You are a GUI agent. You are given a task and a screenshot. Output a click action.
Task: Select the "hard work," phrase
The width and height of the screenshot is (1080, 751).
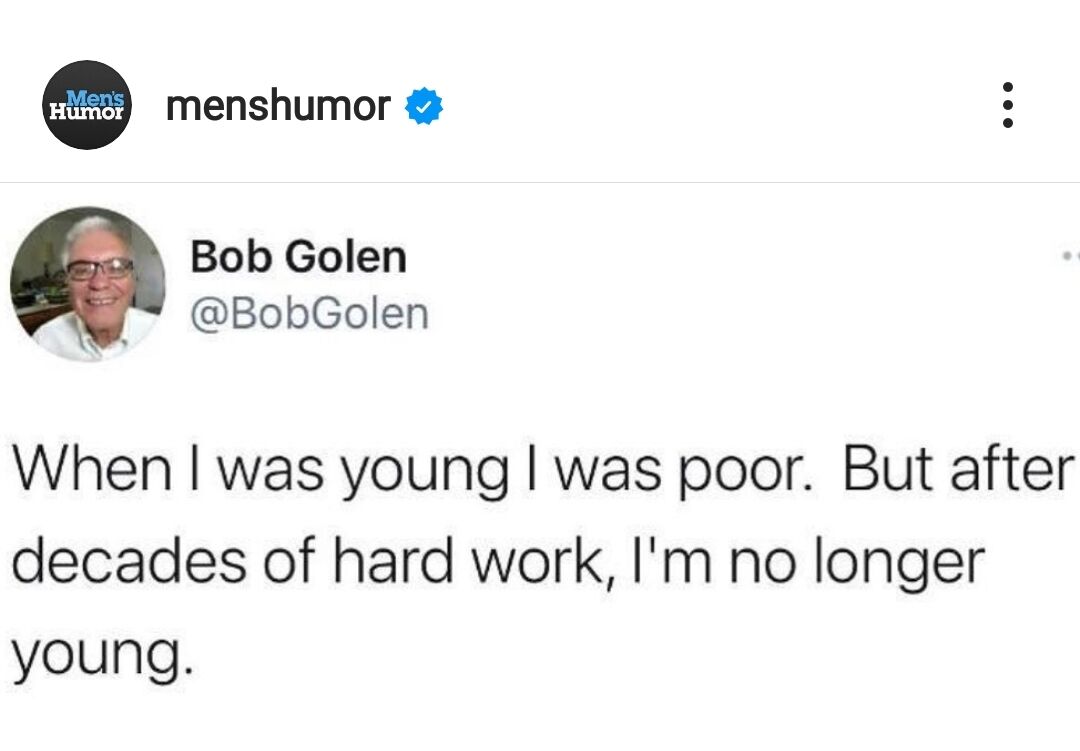(493, 563)
